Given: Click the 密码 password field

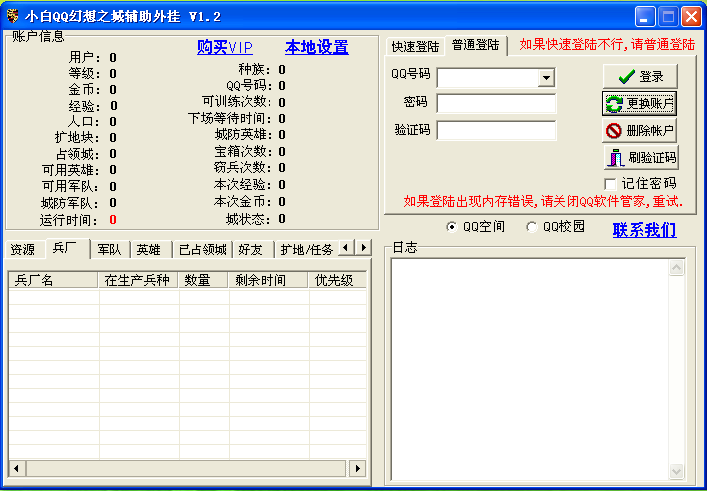Looking at the screenshot, I should (496, 104).
